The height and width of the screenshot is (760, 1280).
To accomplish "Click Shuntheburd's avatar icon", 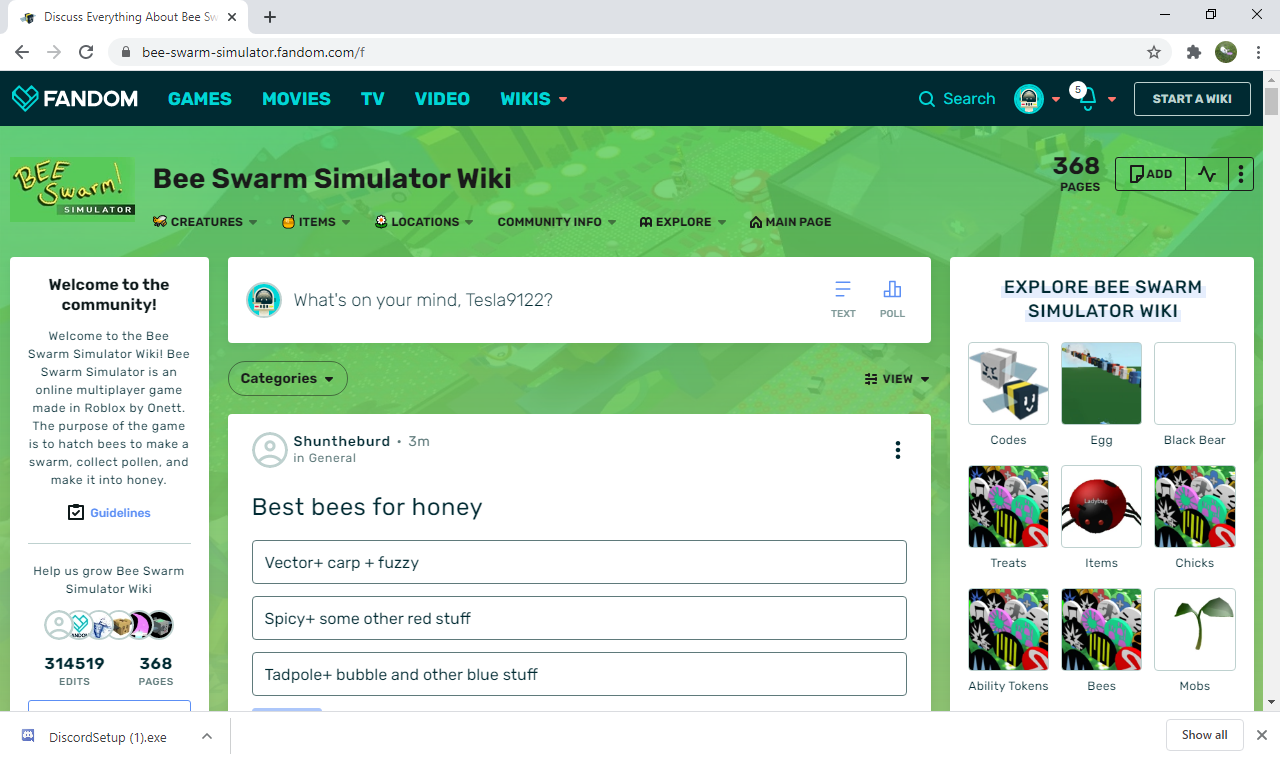I will tap(269, 450).
